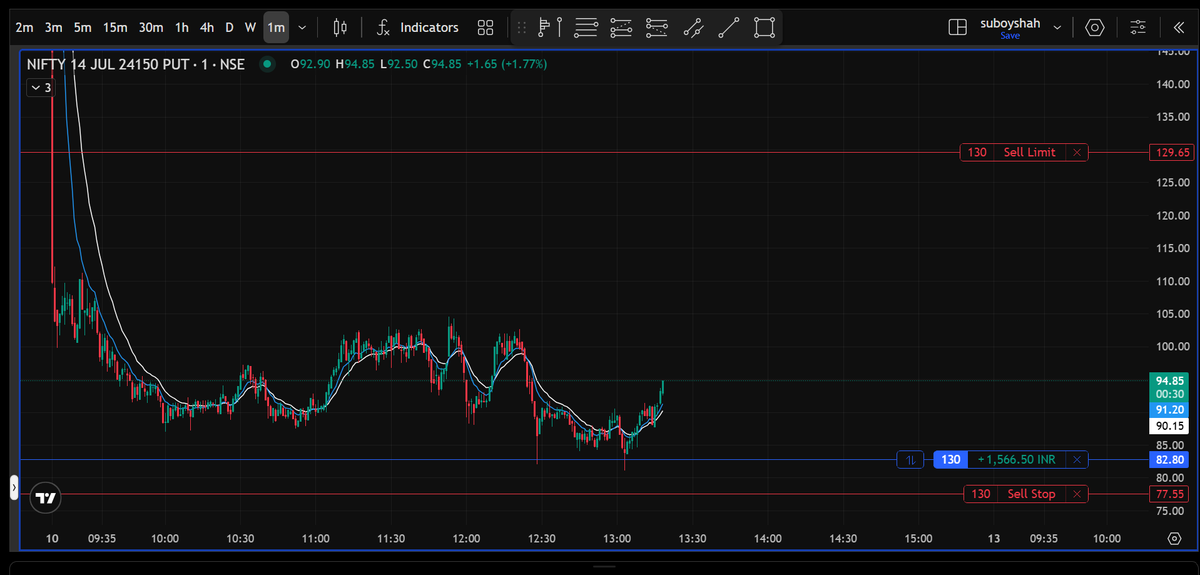Click the Sell Limit order label
1200x575 pixels.
coord(1029,153)
